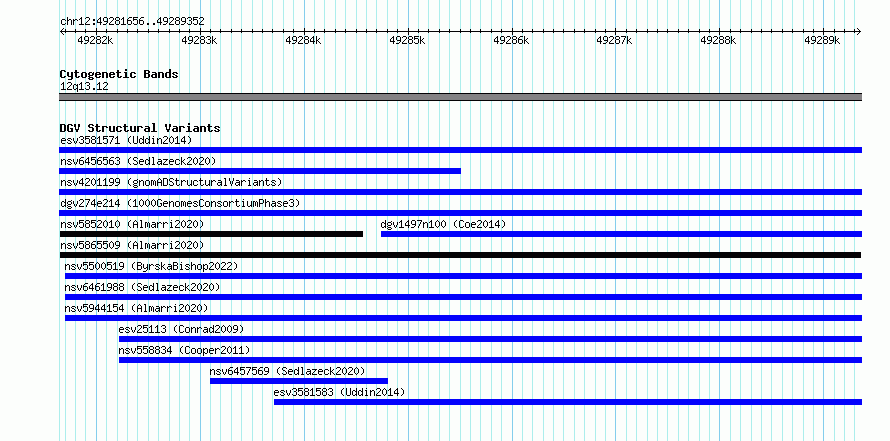
Task: Select the nsv4201199 blue variant bar
Action: coord(460,192)
